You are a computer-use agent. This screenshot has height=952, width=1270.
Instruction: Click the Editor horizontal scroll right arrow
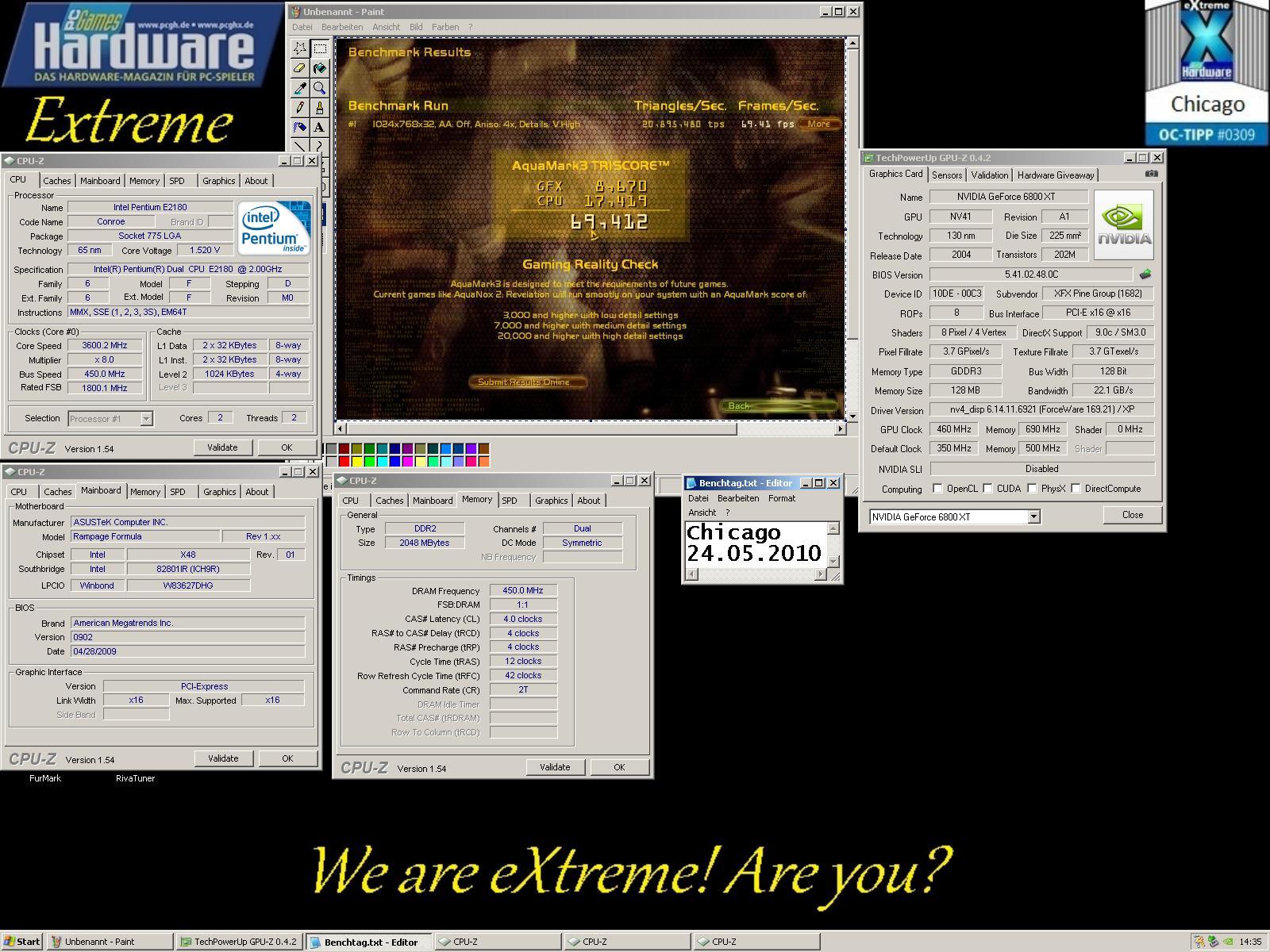(821, 574)
